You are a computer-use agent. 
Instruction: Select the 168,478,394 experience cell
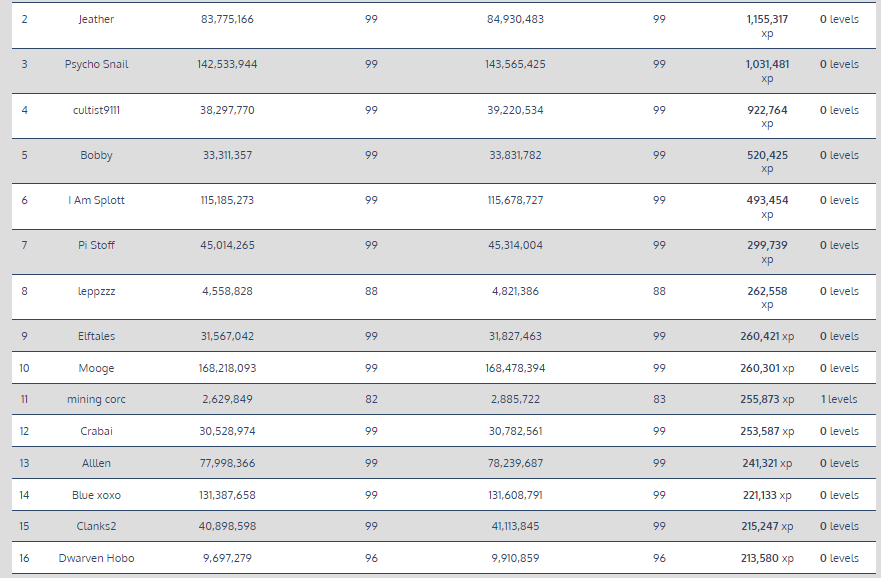click(515, 368)
